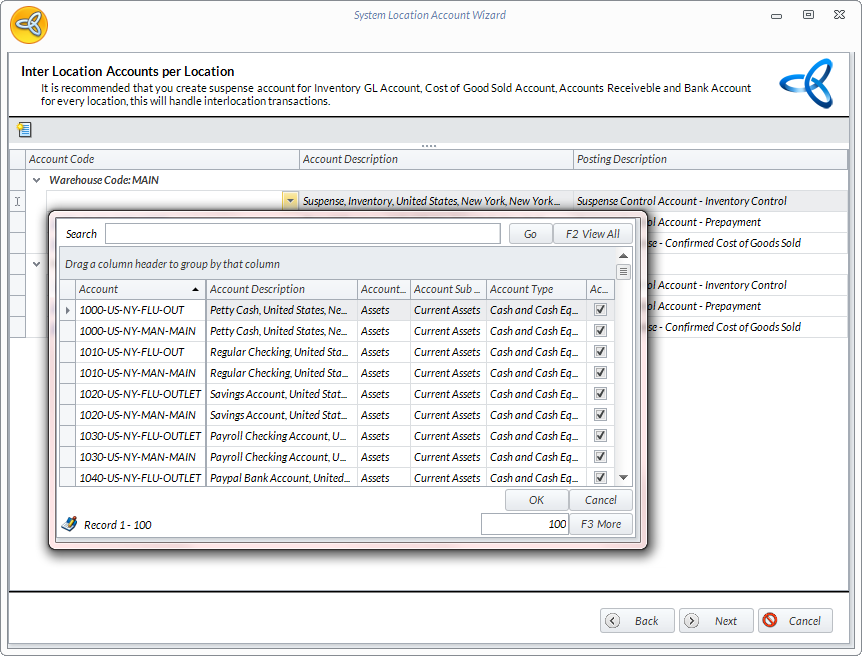Click the OK button in the lookup popup
Image resolution: width=862 pixels, height=656 pixels.
point(536,500)
